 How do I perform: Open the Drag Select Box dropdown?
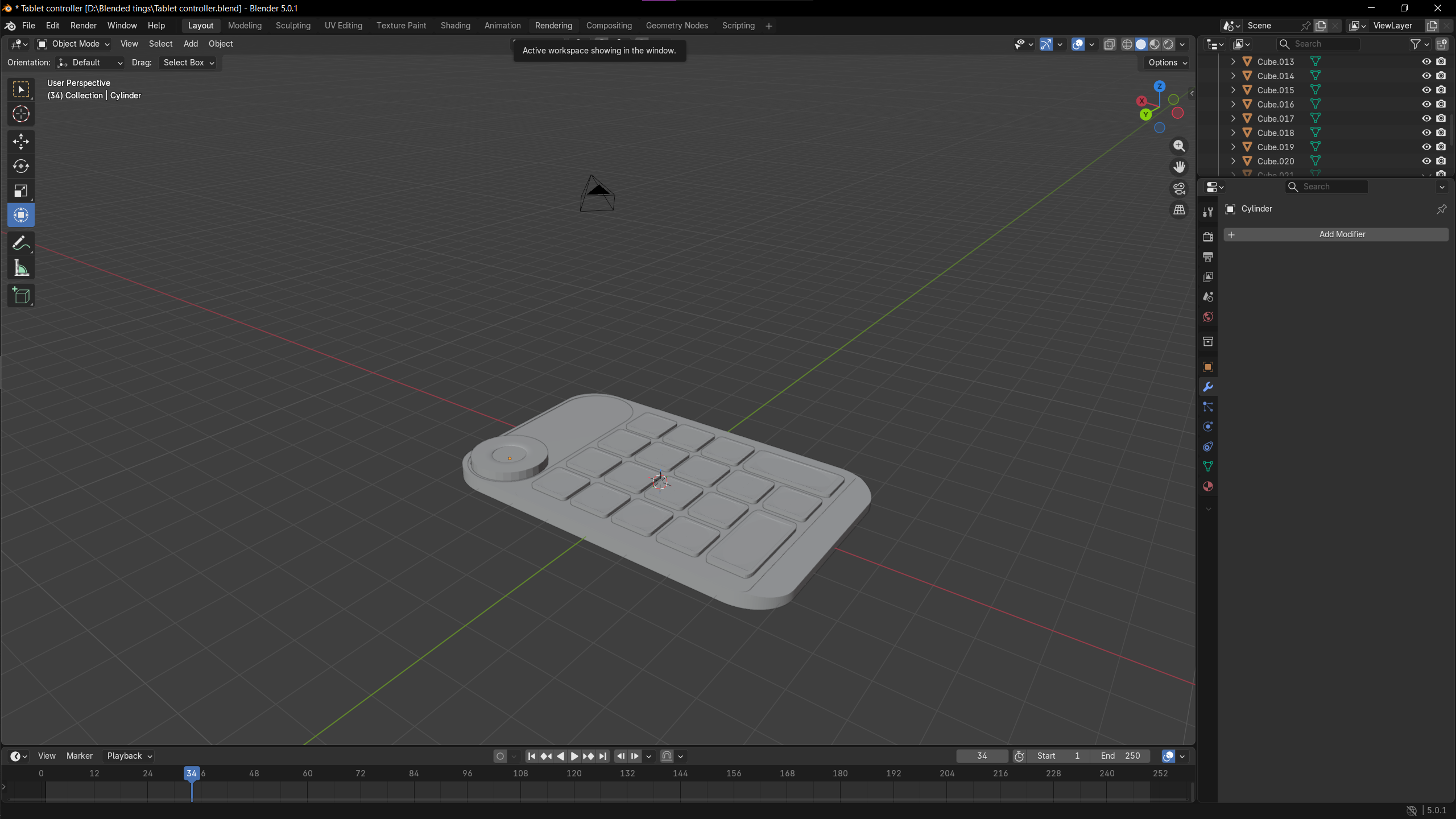pyautogui.click(x=188, y=63)
